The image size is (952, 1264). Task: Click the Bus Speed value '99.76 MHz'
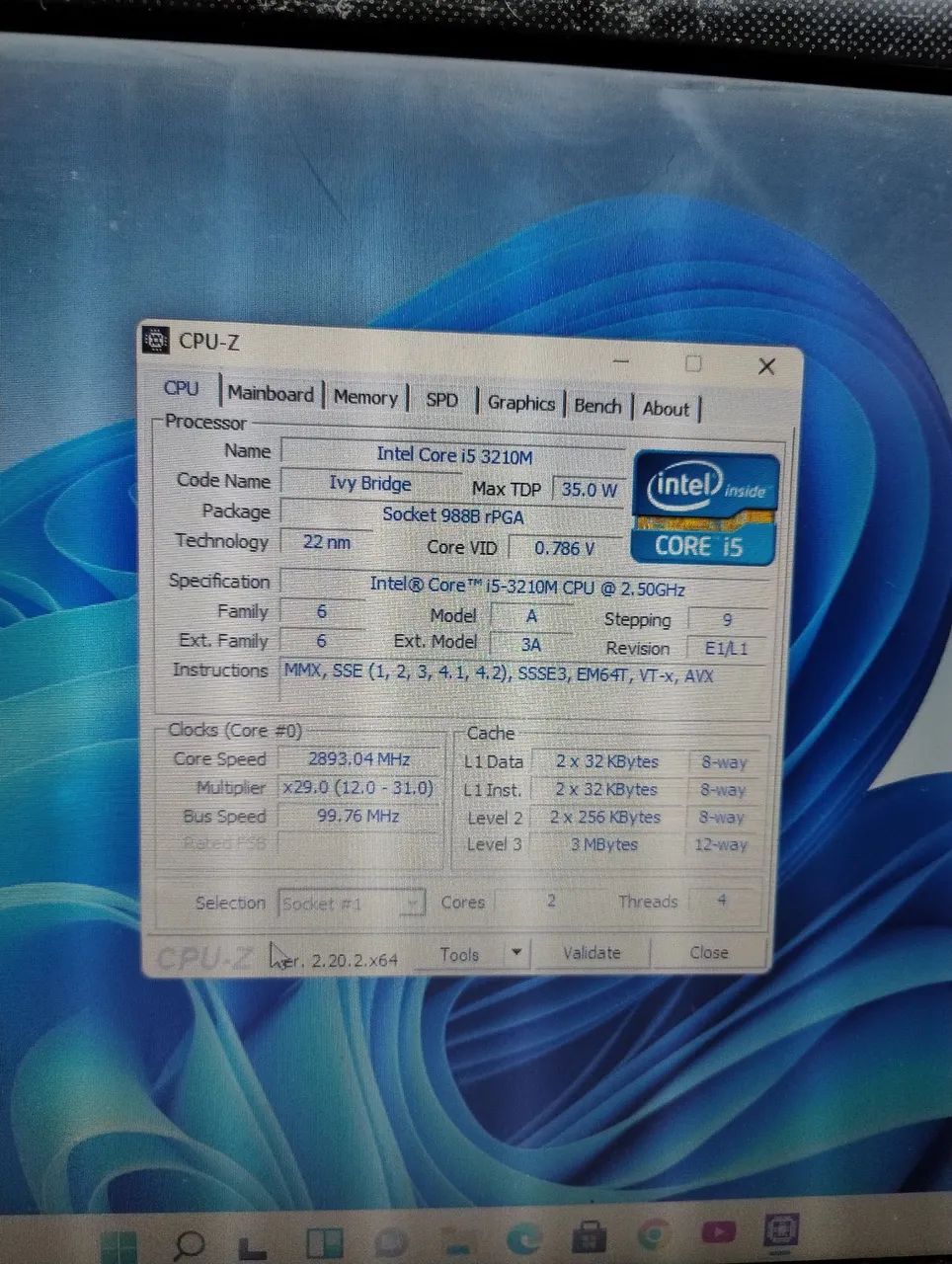coord(359,817)
